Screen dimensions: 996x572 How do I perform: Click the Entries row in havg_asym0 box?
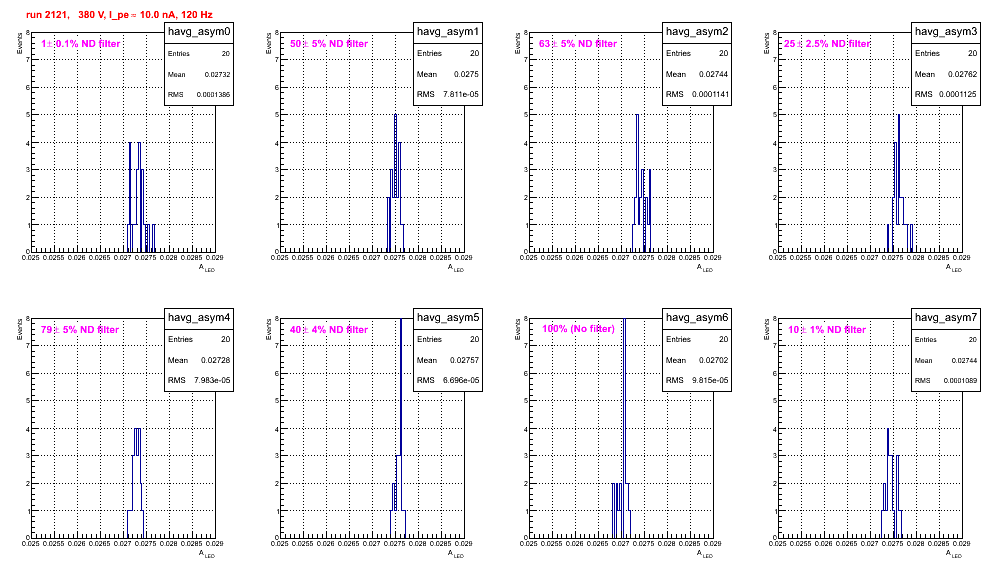(x=199, y=54)
